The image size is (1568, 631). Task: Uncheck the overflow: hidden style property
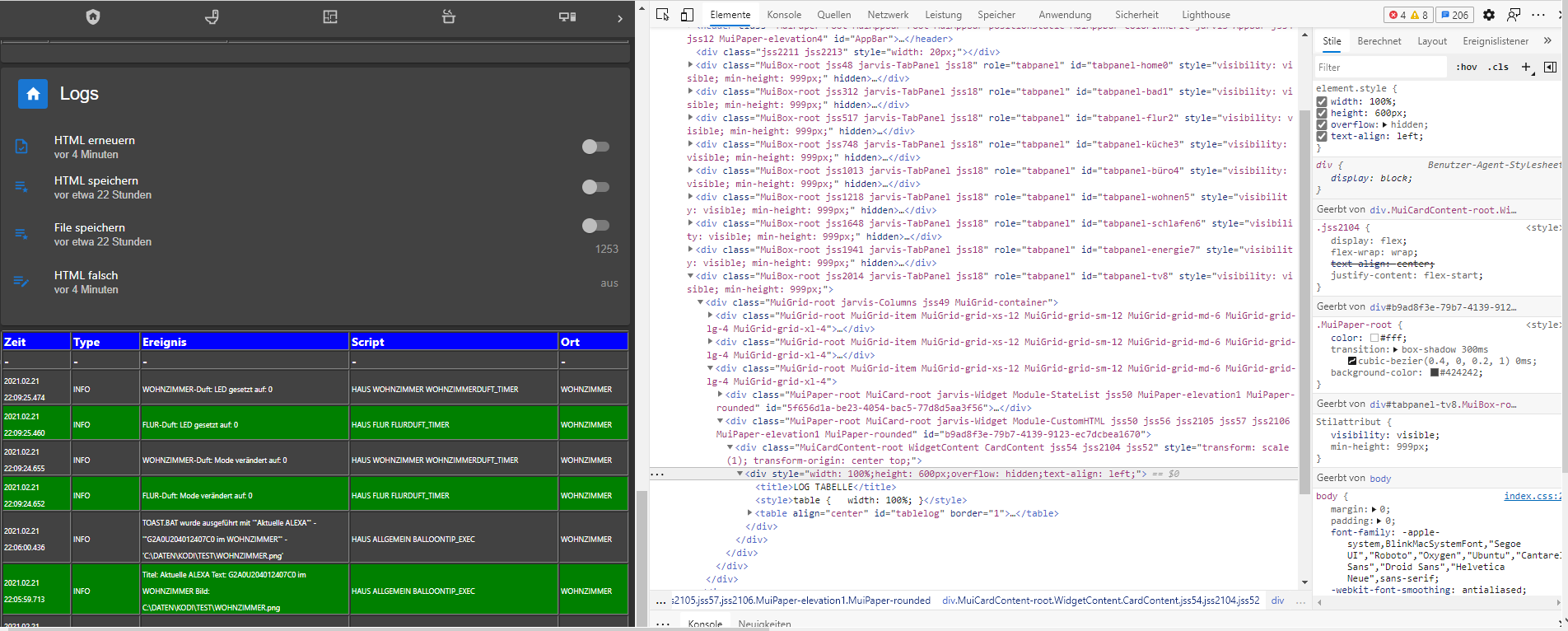[1322, 125]
